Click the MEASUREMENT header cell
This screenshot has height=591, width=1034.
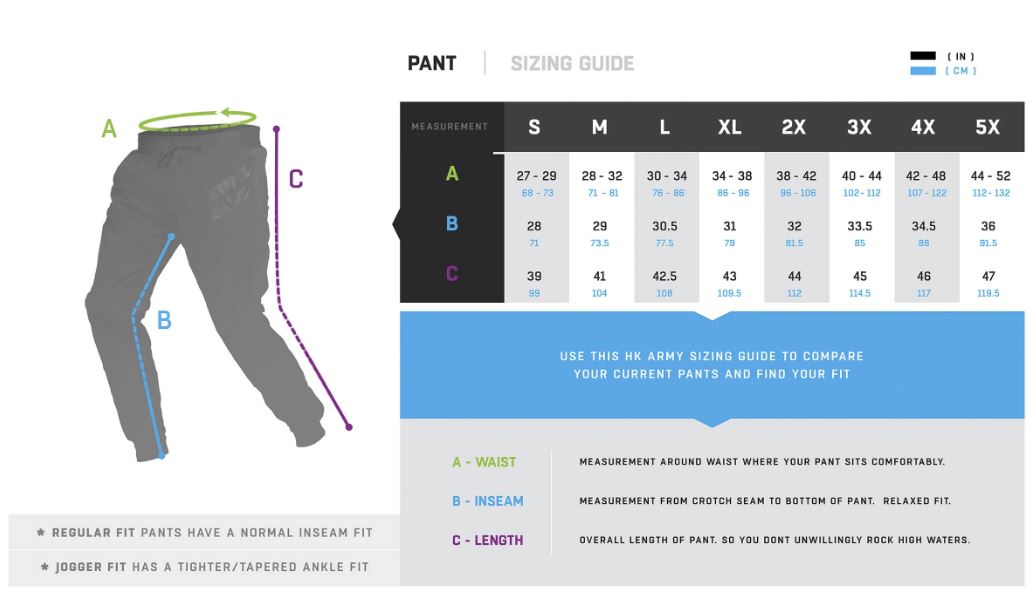[450, 127]
